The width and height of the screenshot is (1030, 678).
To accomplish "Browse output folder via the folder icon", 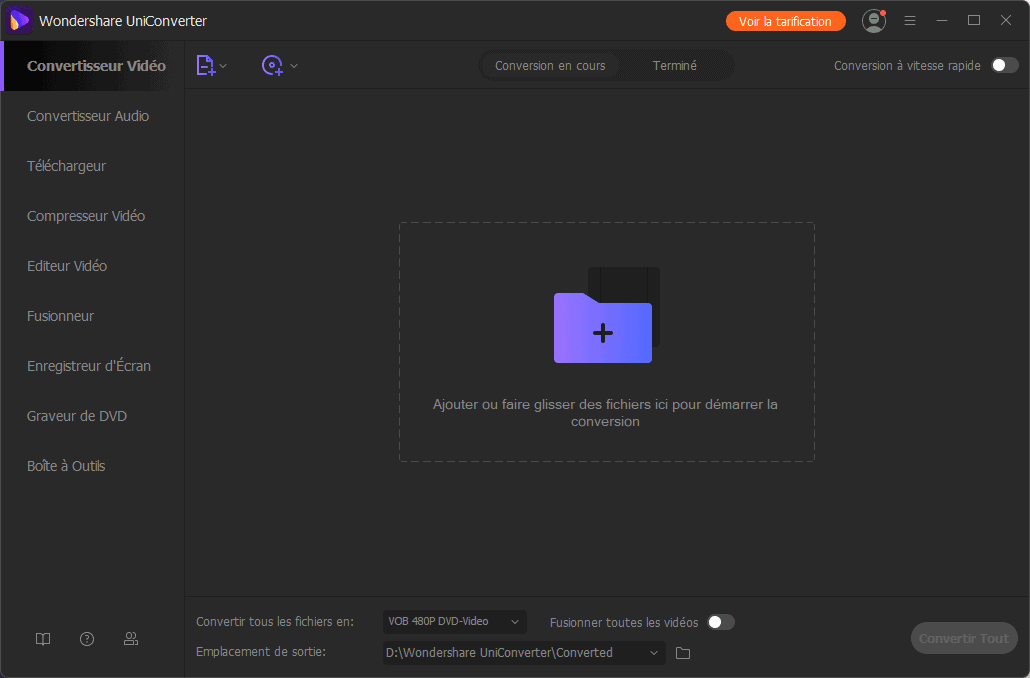I will (683, 653).
